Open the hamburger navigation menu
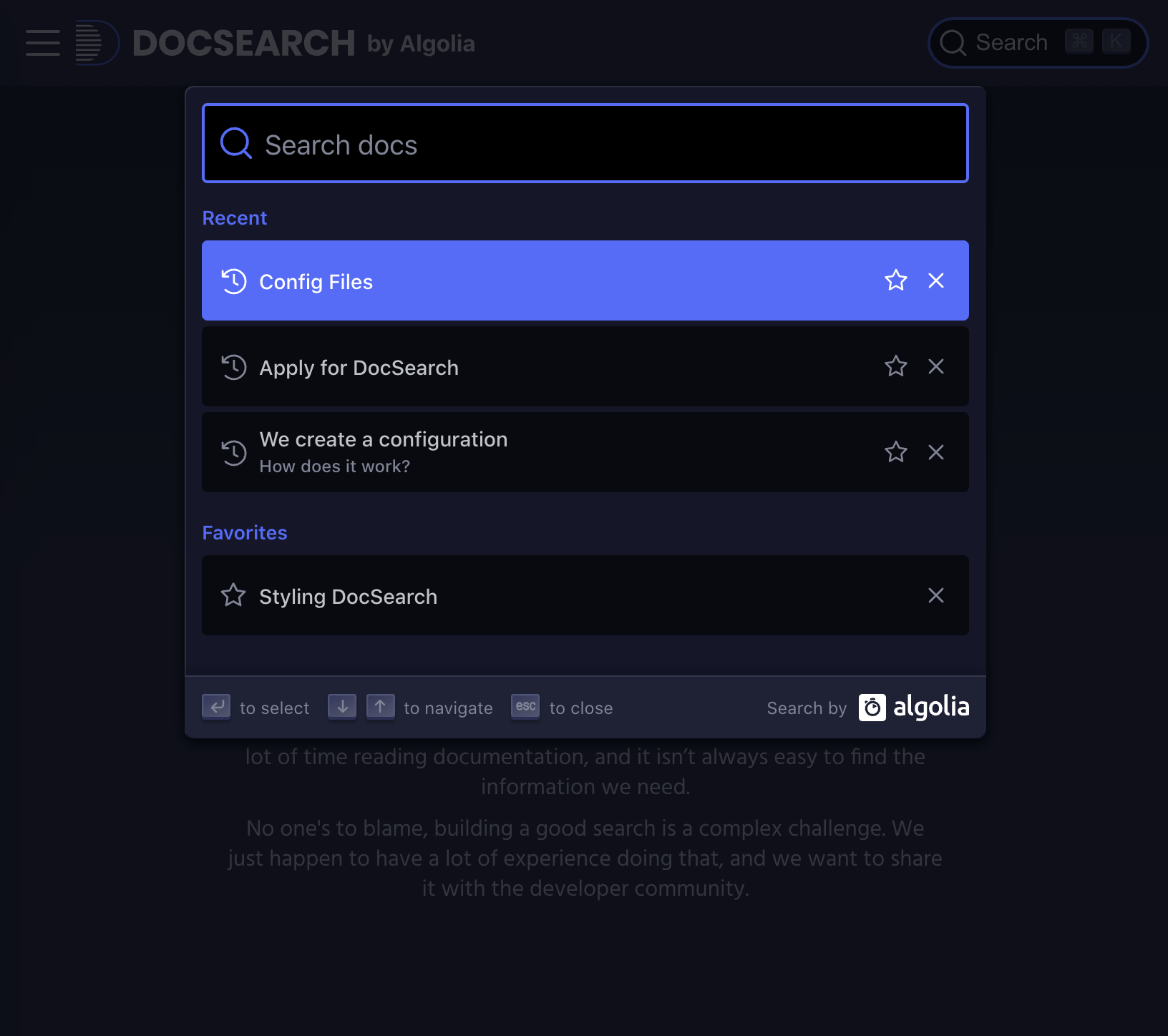Image resolution: width=1168 pixels, height=1036 pixels. pos(43,43)
